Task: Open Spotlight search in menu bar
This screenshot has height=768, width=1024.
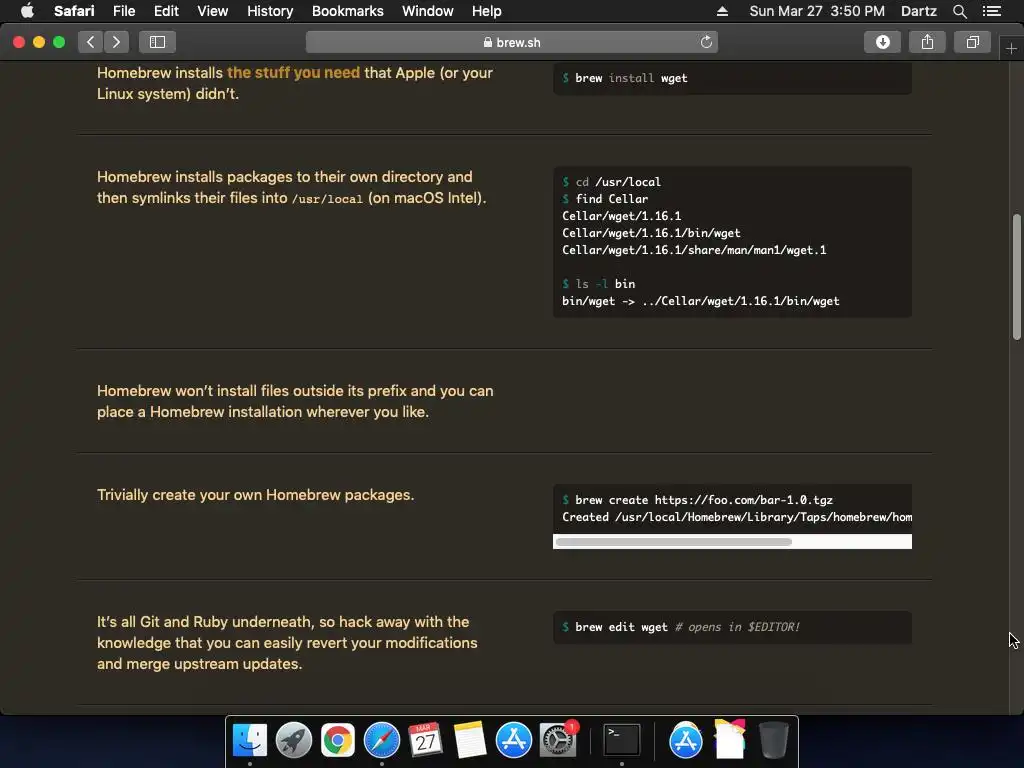Action: click(x=959, y=11)
